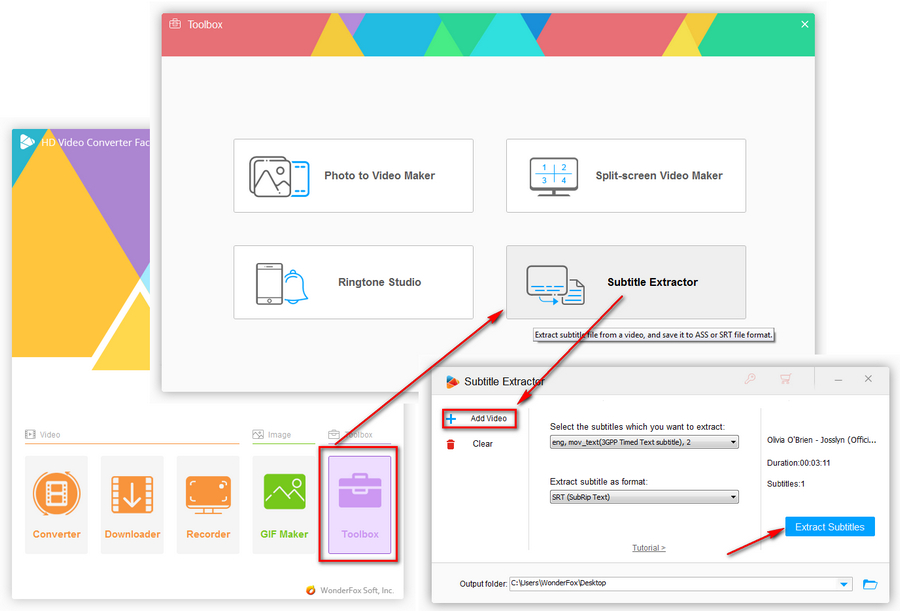The image size is (900, 611).
Task: Minimize the Subtitle Extractor window
Action: 839,380
